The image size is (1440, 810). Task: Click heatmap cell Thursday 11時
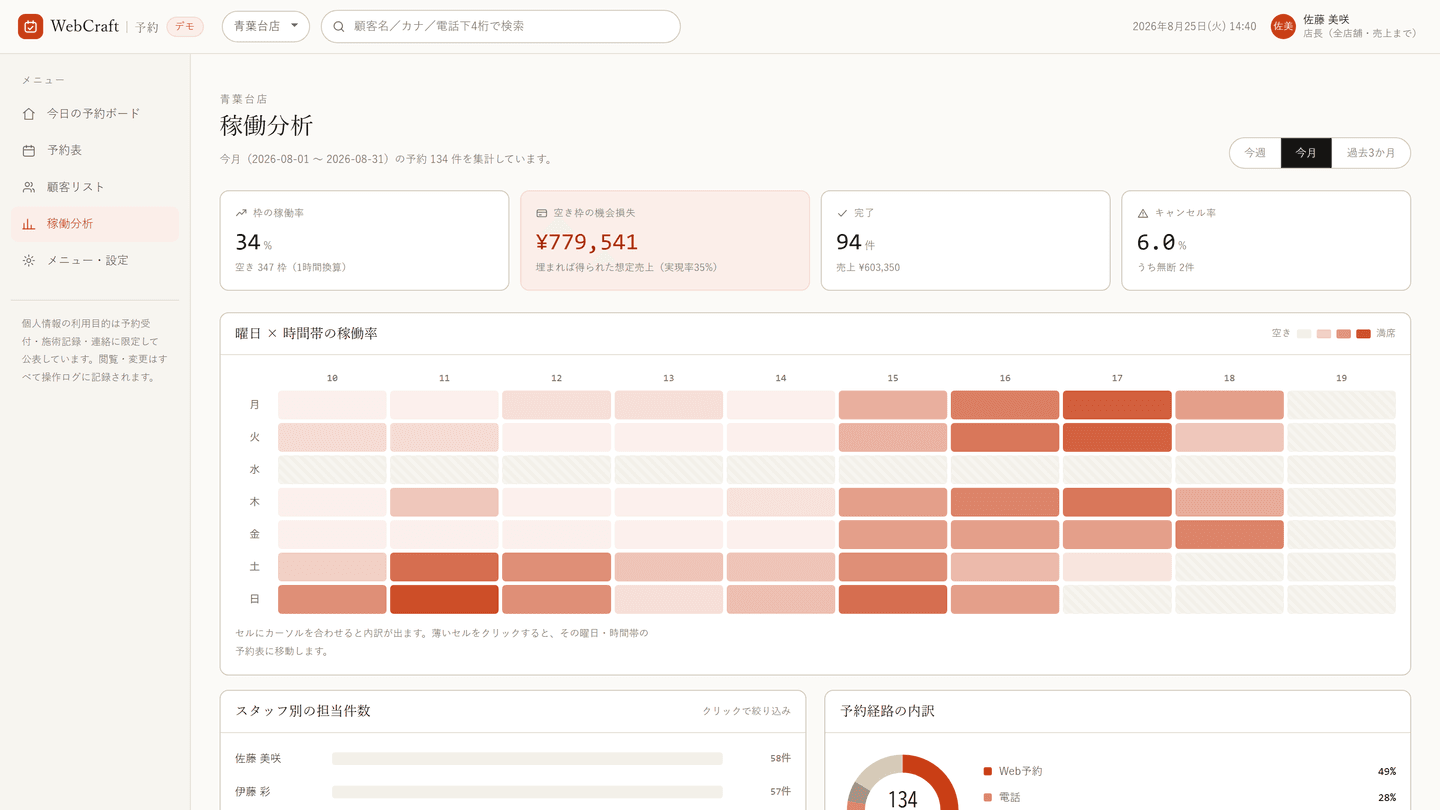coord(444,502)
